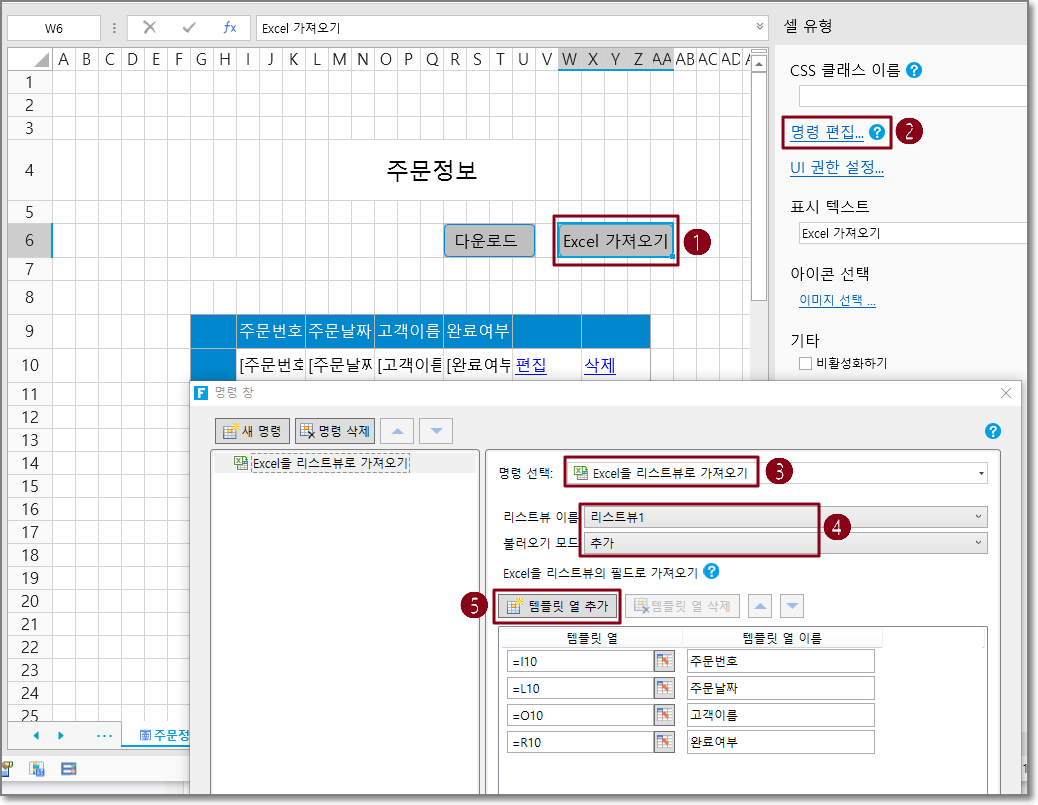Click the formula bar confirm checkmark icon
Viewport: 1038px width, 805px height.
(x=189, y=28)
